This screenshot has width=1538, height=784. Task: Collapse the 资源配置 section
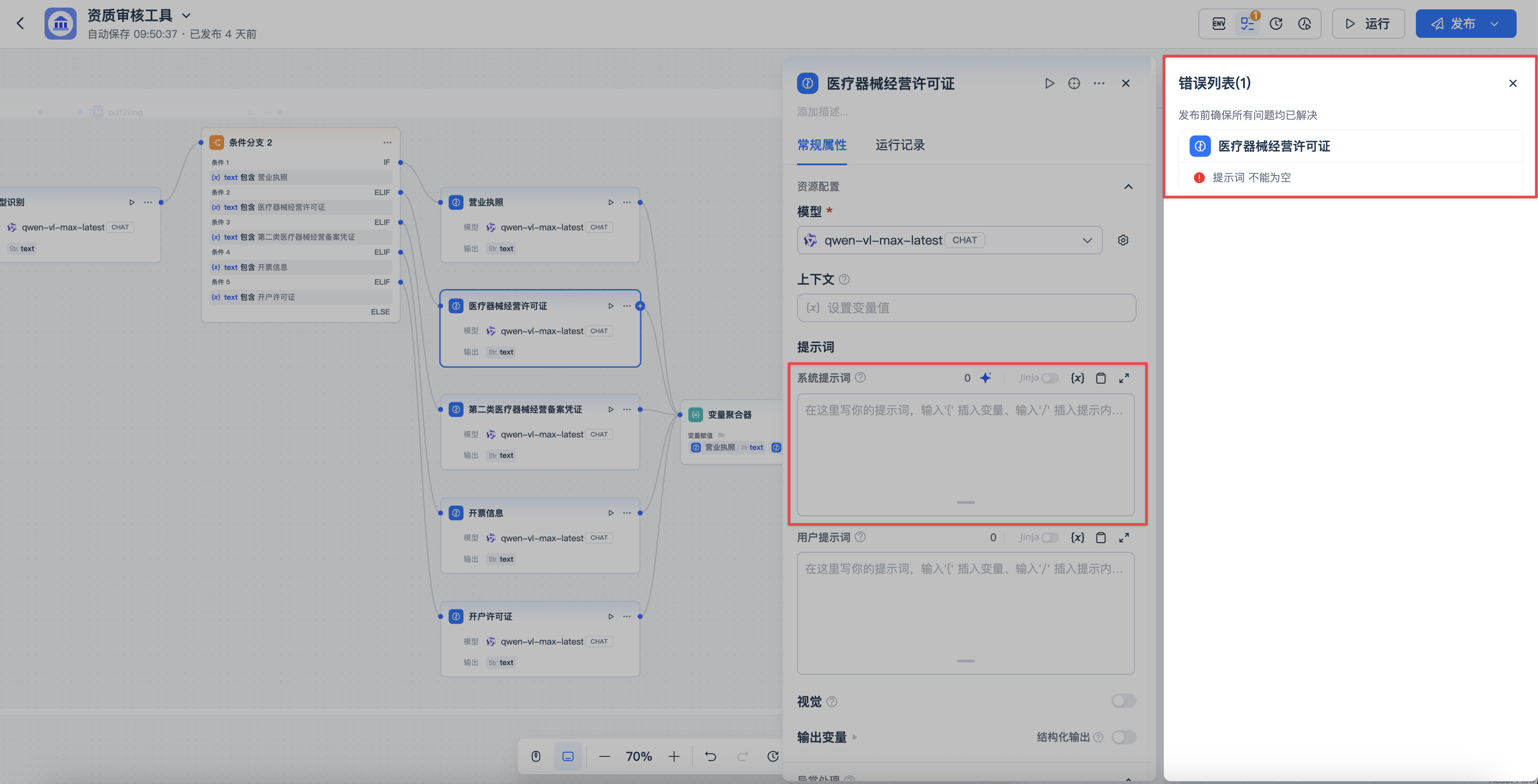1129,186
